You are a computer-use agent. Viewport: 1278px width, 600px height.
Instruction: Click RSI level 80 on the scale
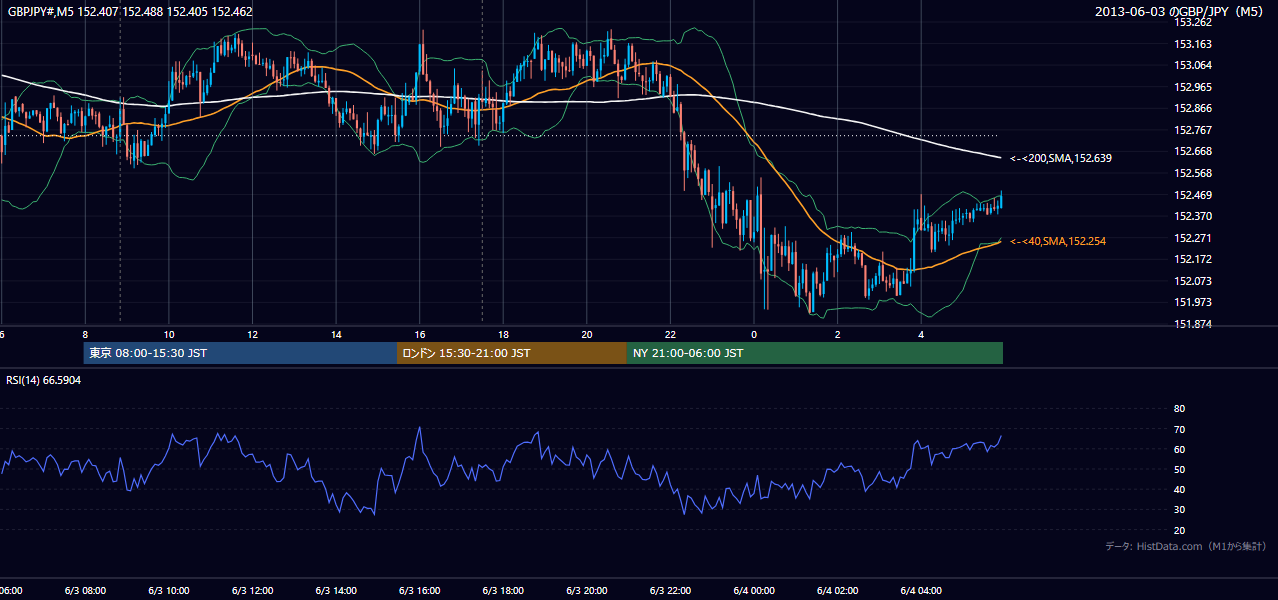coord(1179,409)
